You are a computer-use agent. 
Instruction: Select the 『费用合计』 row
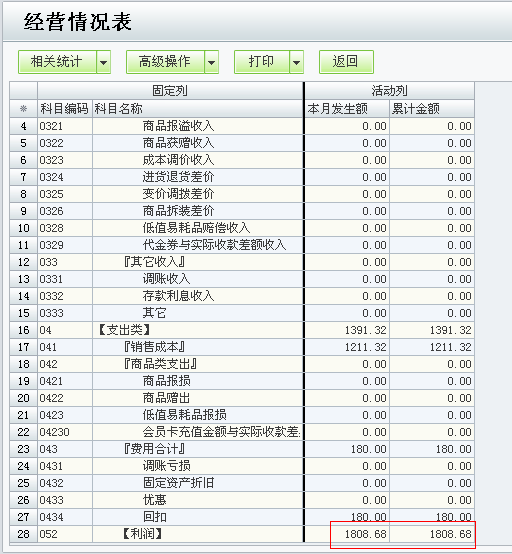(x=242, y=449)
